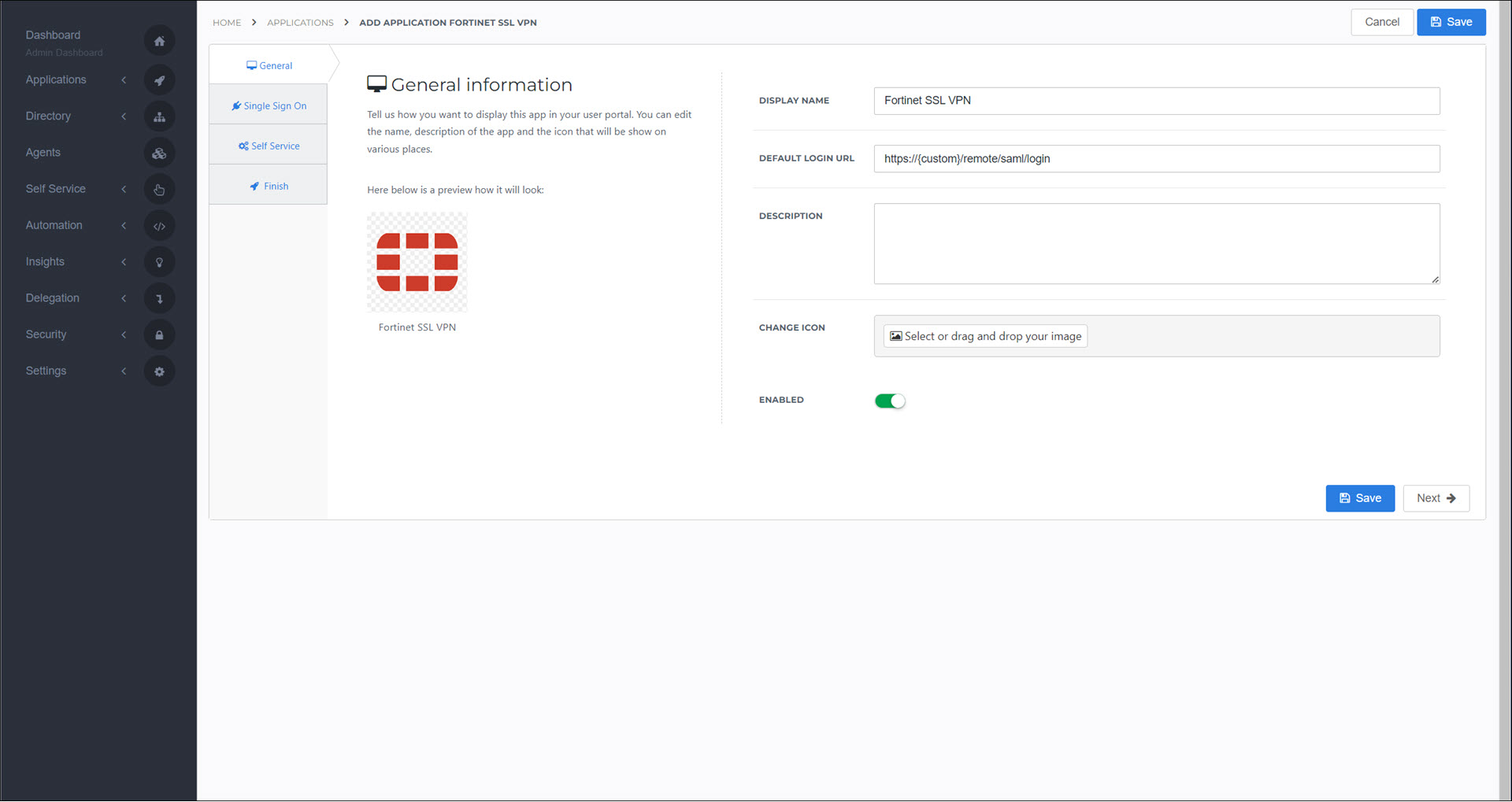The width and height of the screenshot is (1512, 802).
Task: Switch to the Single Sign On tab
Action: click(269, 105)
